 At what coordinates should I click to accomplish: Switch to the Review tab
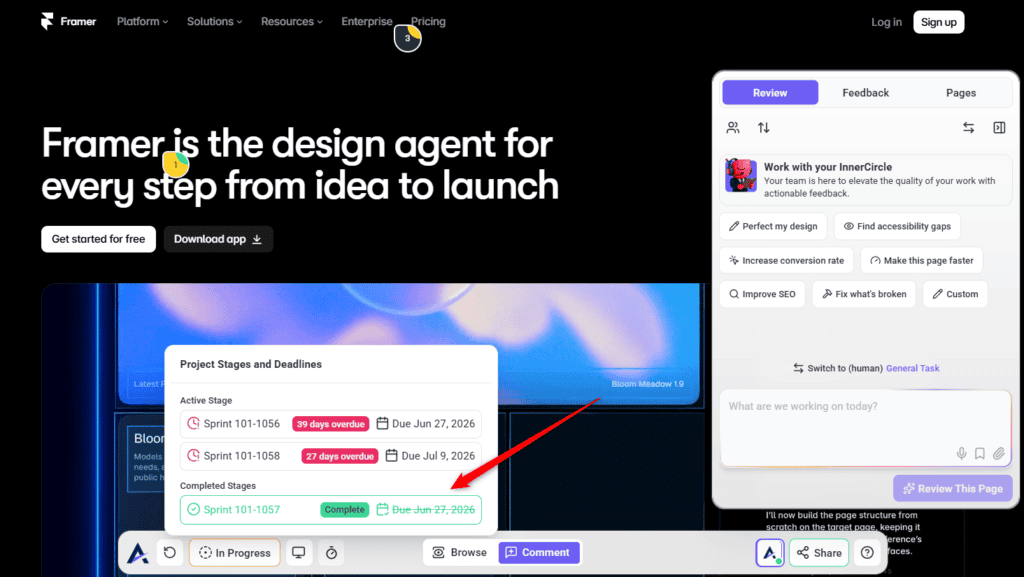[770, 93]
